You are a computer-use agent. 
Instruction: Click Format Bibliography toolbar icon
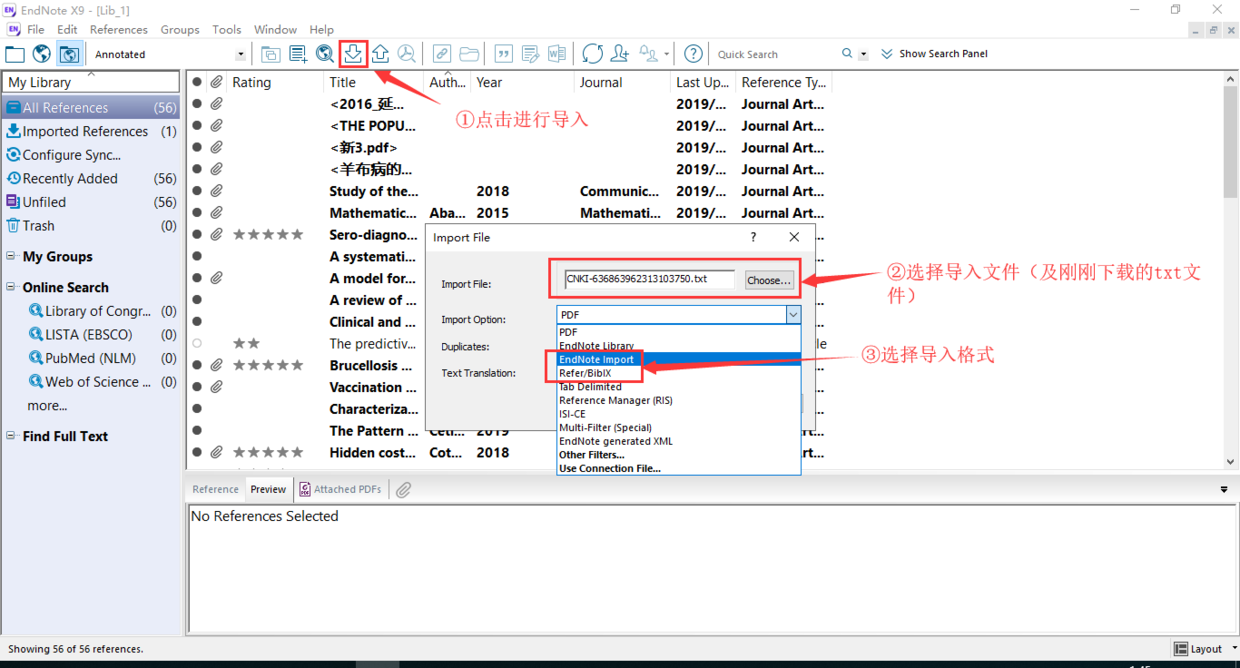(x=531, y=54)
